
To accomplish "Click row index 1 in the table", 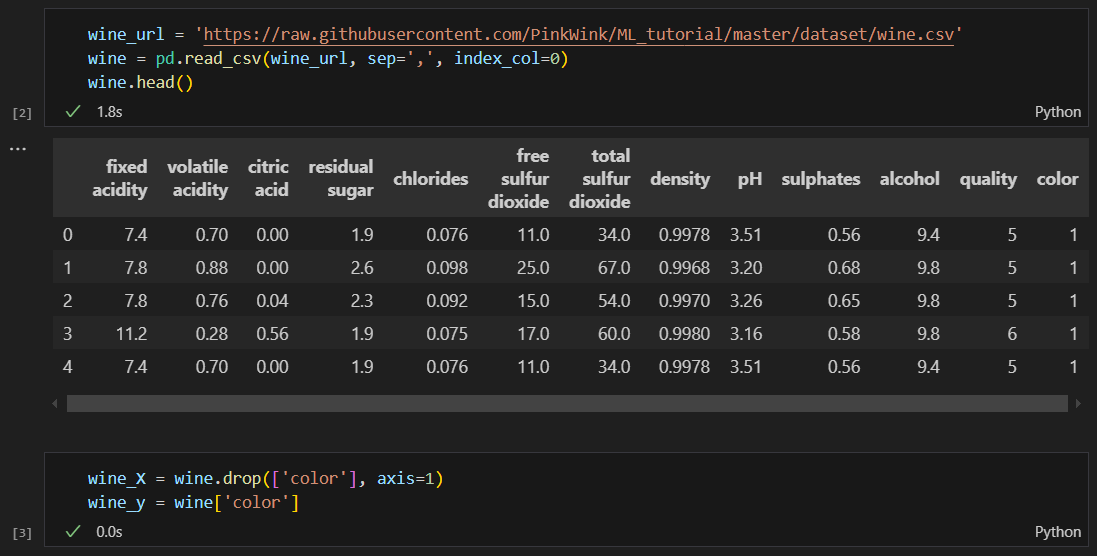I will [67, 268].
